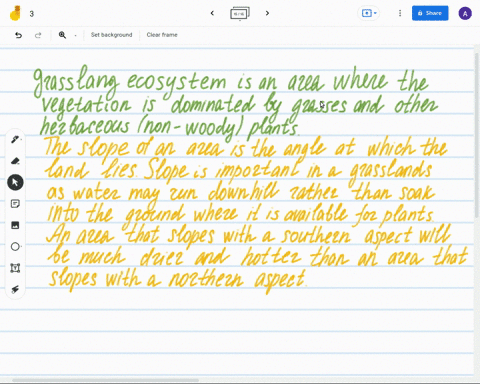The height and width of the screenshot is (384, 480).
Task: Click the horizontal scrollbar
Action: pyautogui.click(x=105, y=380)
